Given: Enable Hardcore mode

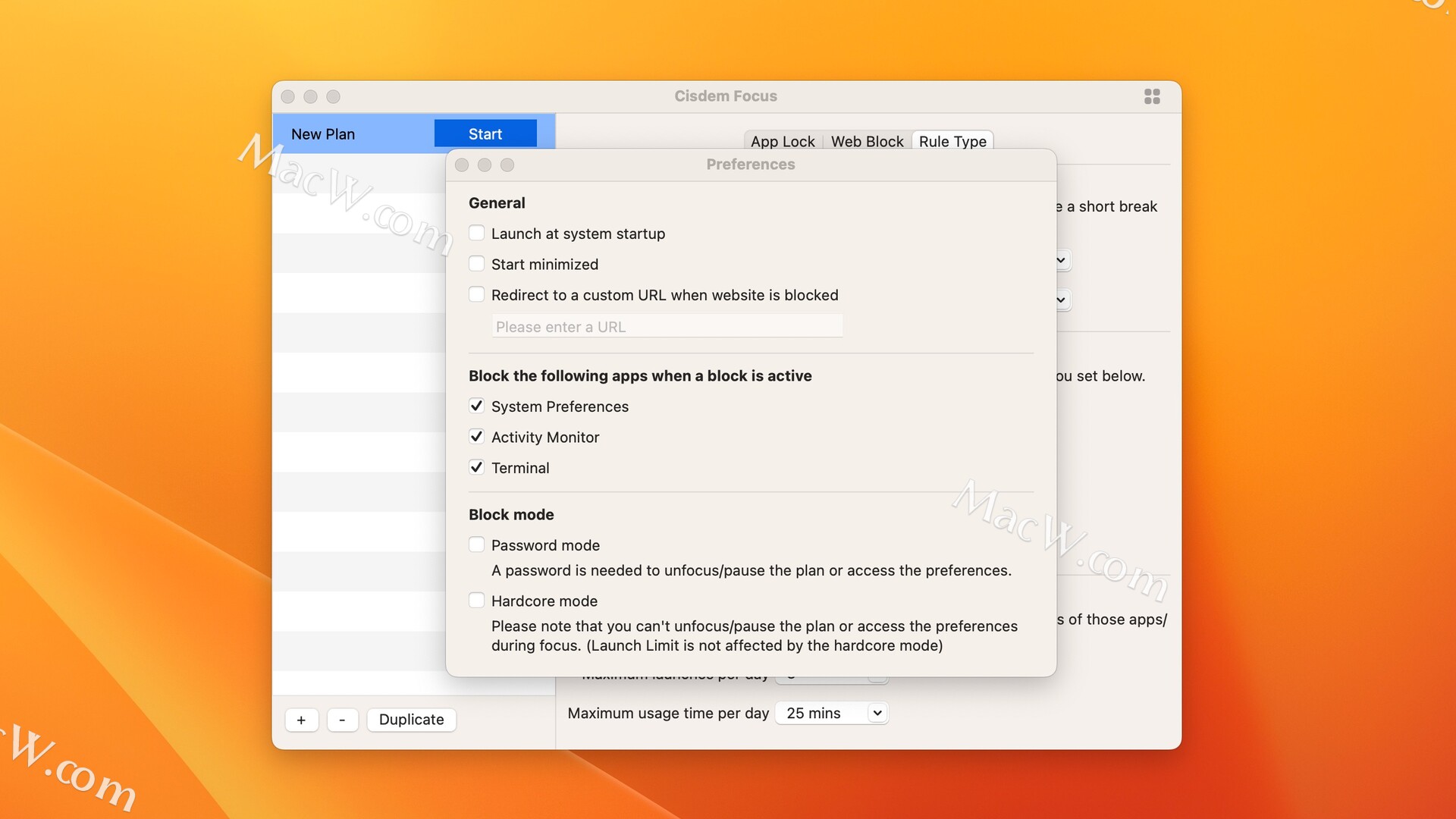Looking at the screenshot, I should point(476,600).
